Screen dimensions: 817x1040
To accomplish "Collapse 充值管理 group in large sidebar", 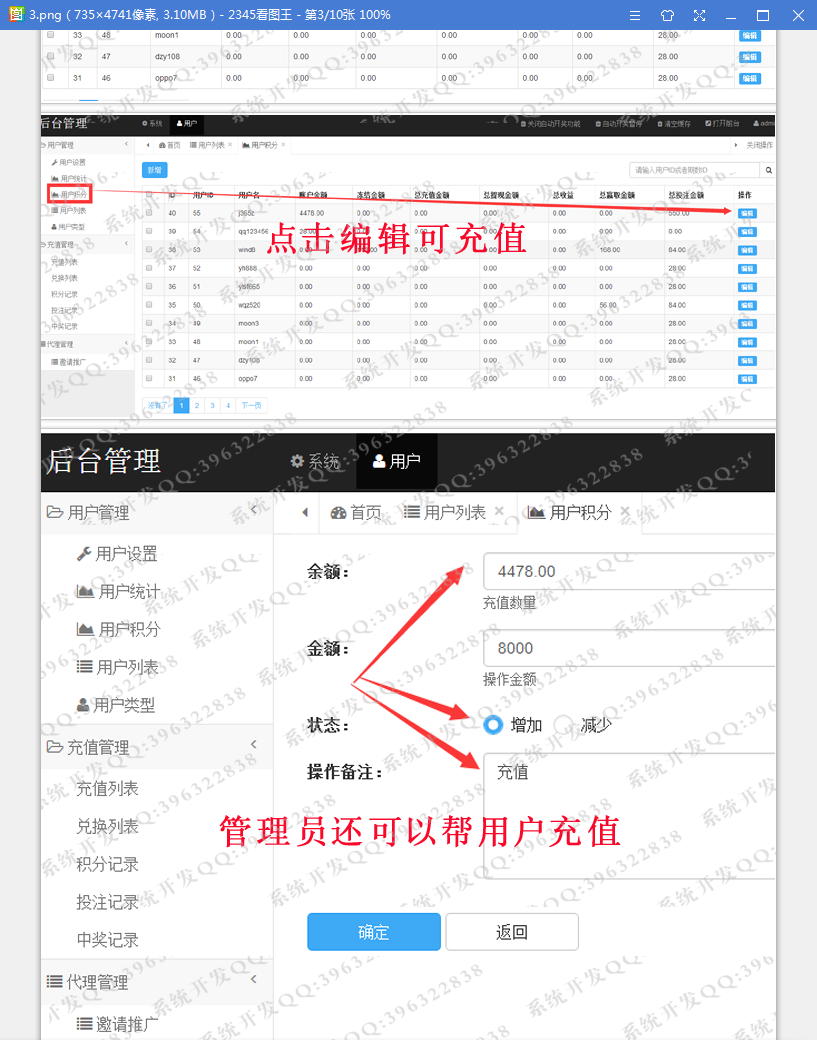I will tap(254, 745).
